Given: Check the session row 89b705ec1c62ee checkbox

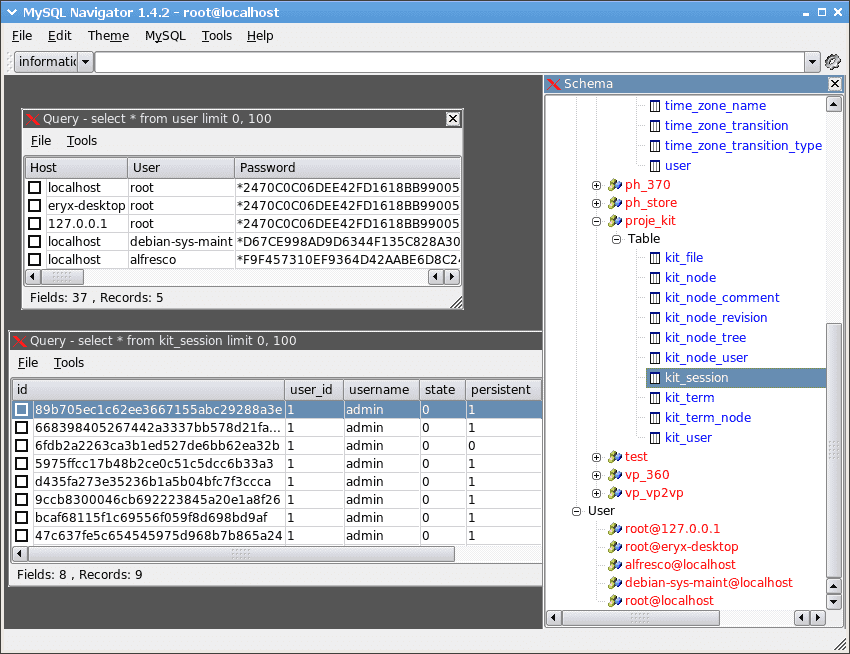Looking at the screenshot, I should point(22,409).
